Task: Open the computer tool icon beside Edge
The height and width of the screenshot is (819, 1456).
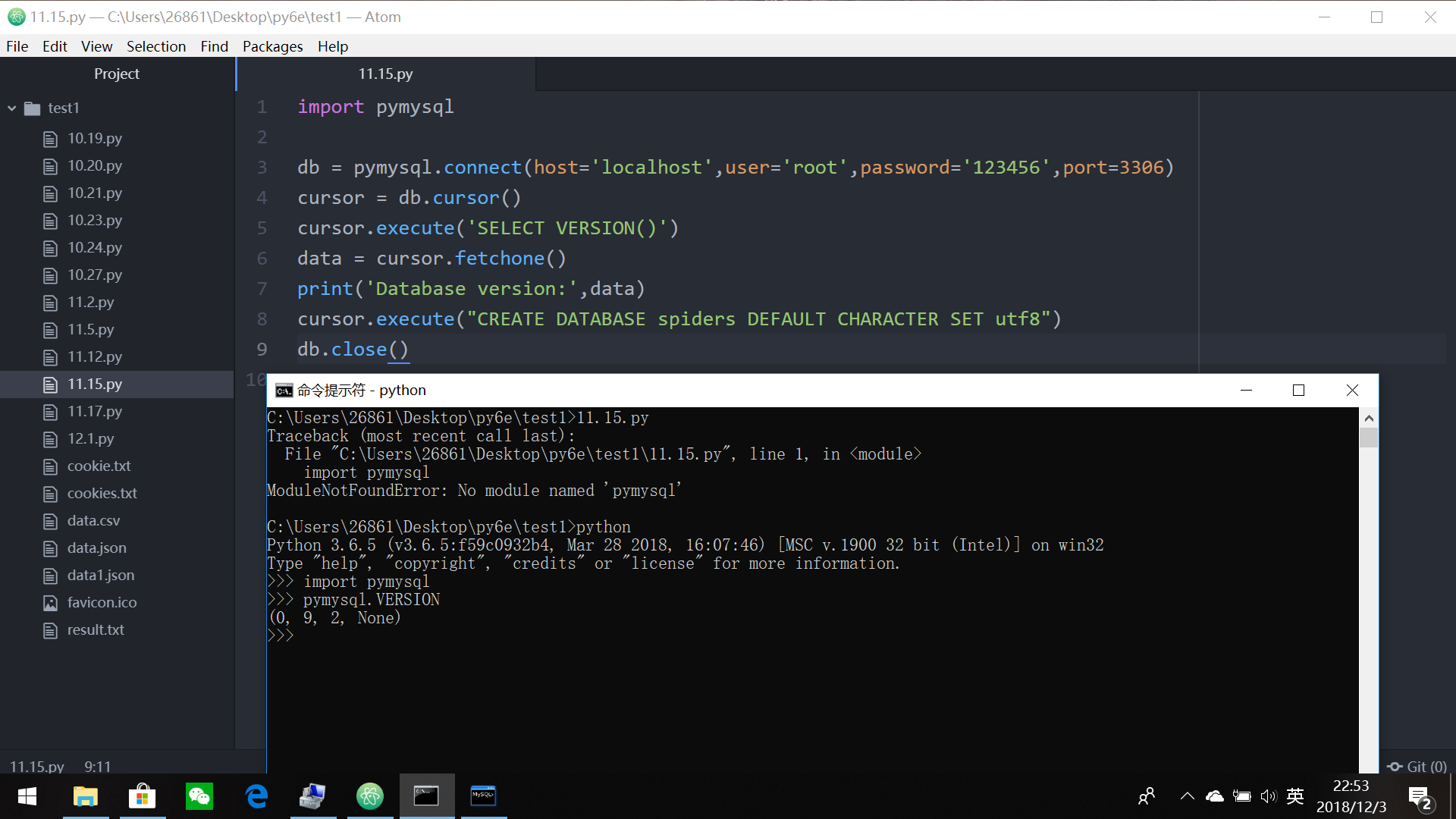Action: 313,796
